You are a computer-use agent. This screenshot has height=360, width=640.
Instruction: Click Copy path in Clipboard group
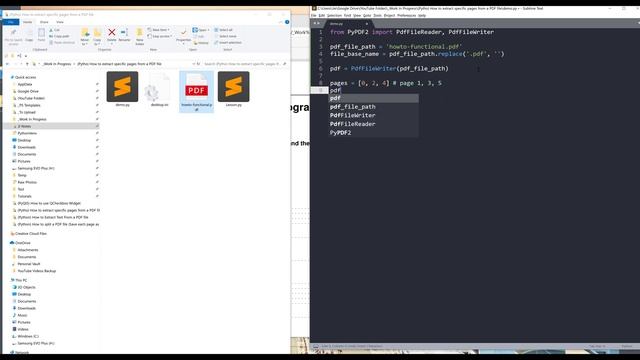point(59,36)
